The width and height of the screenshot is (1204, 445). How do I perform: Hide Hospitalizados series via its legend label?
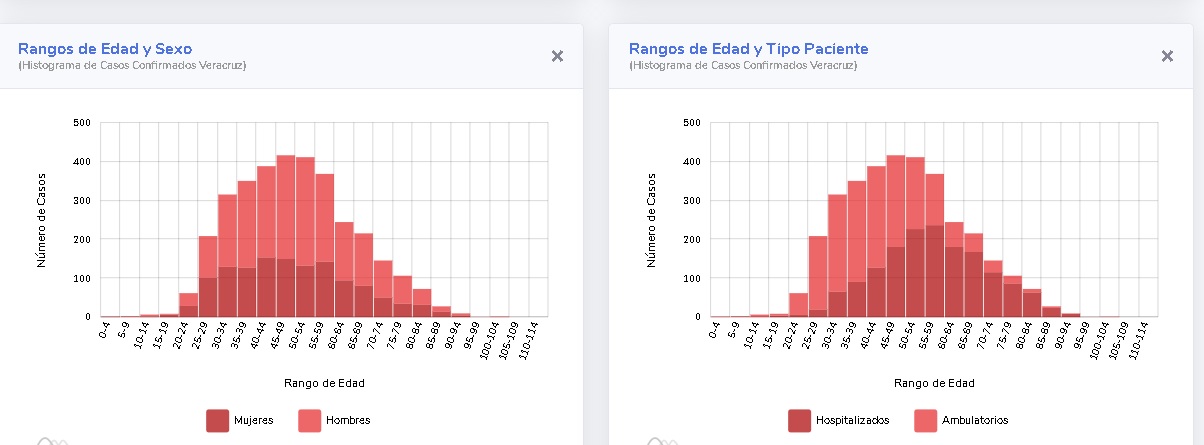click(852, 420)
